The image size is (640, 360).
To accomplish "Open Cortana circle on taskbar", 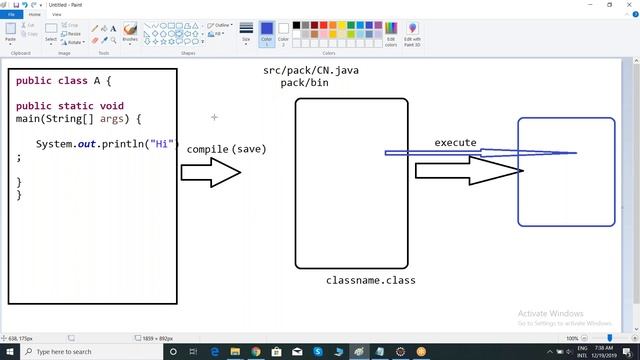I will click(173, 351).
